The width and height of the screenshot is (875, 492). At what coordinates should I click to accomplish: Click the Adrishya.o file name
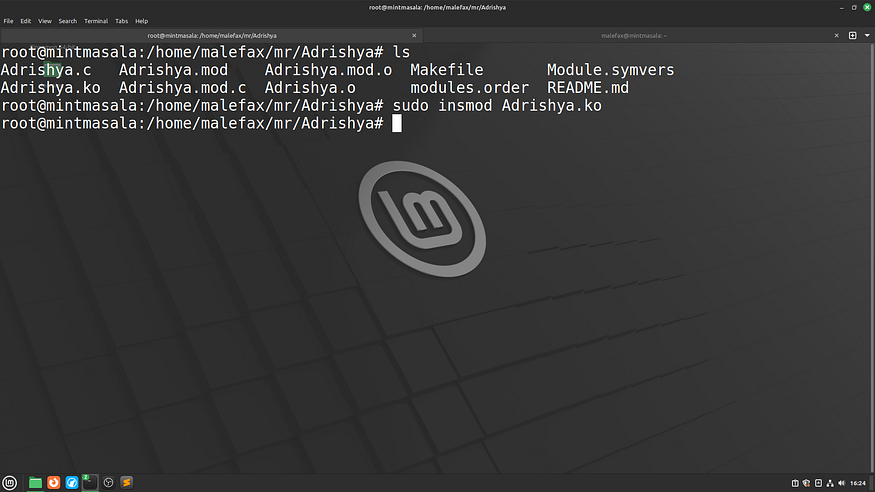(310, 88)
